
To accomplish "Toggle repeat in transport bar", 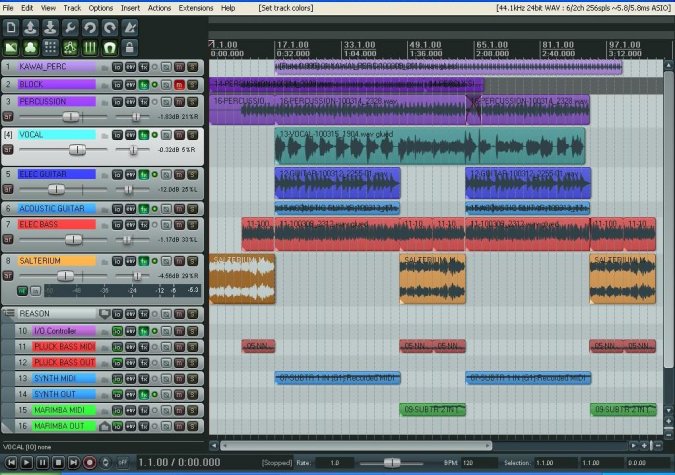I will point(105,463).
